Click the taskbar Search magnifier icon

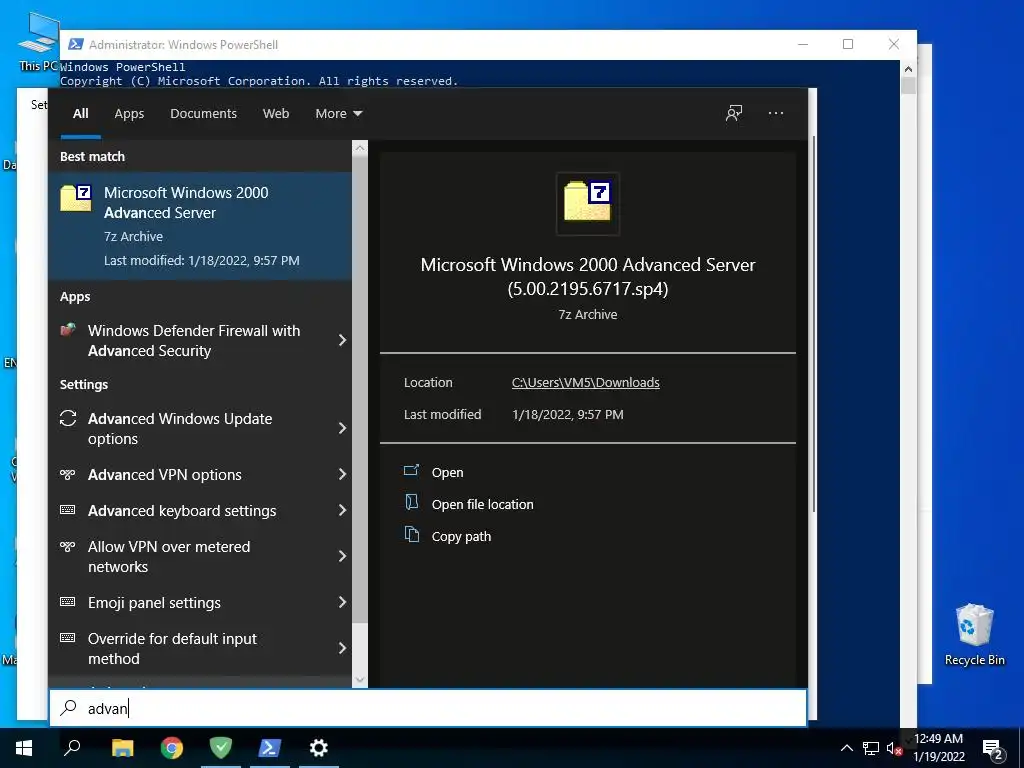72,747
